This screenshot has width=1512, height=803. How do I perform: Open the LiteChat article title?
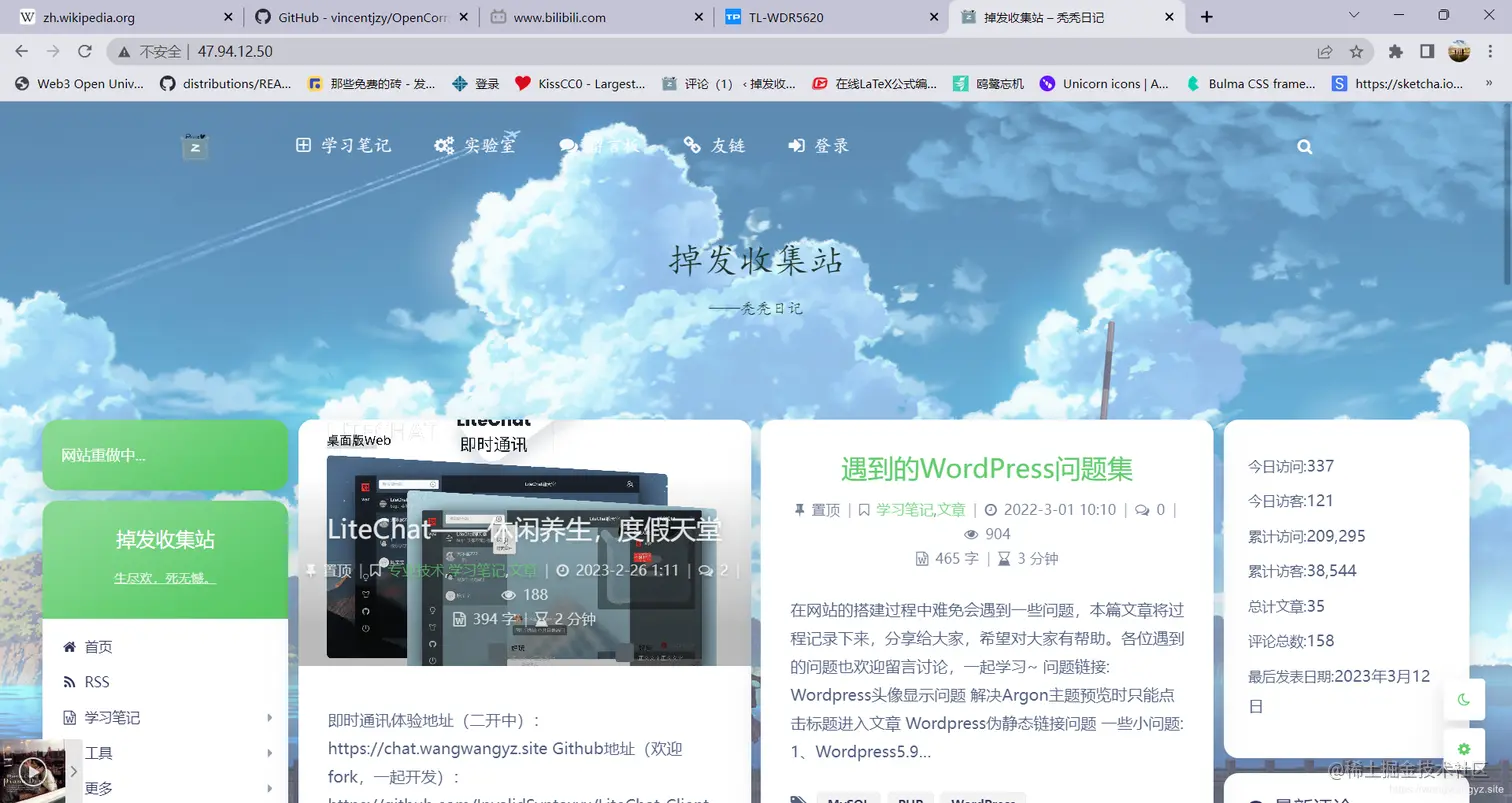pyautogui.click(x=524, y=528)
